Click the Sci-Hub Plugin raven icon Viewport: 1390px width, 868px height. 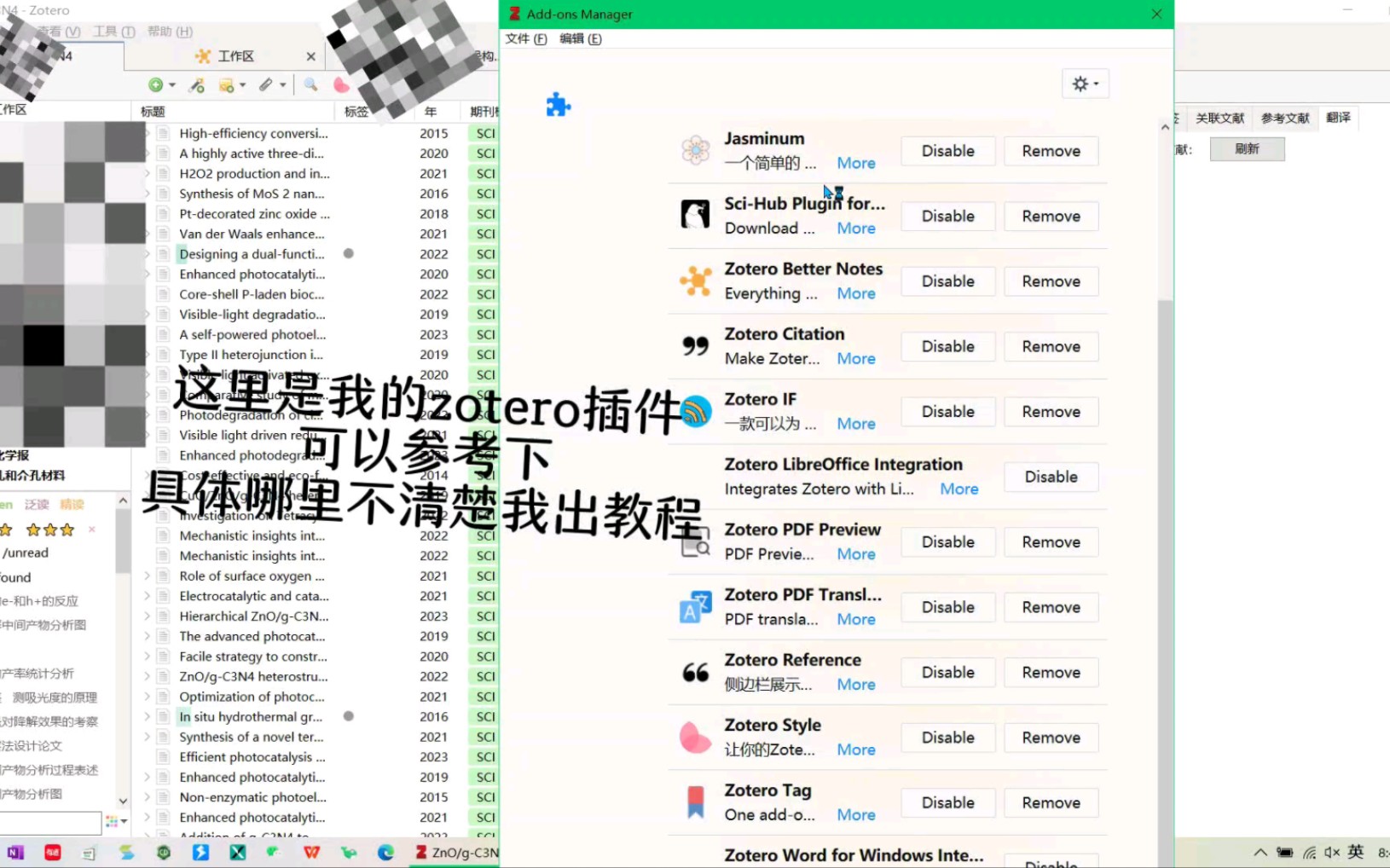[x=696, y=215]
